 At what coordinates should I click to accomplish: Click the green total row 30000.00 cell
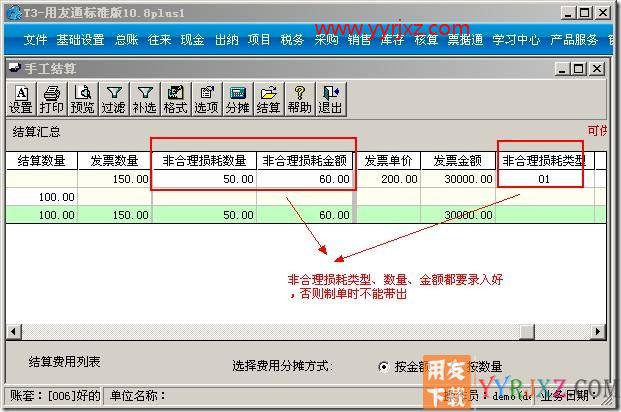click(458, 215)
